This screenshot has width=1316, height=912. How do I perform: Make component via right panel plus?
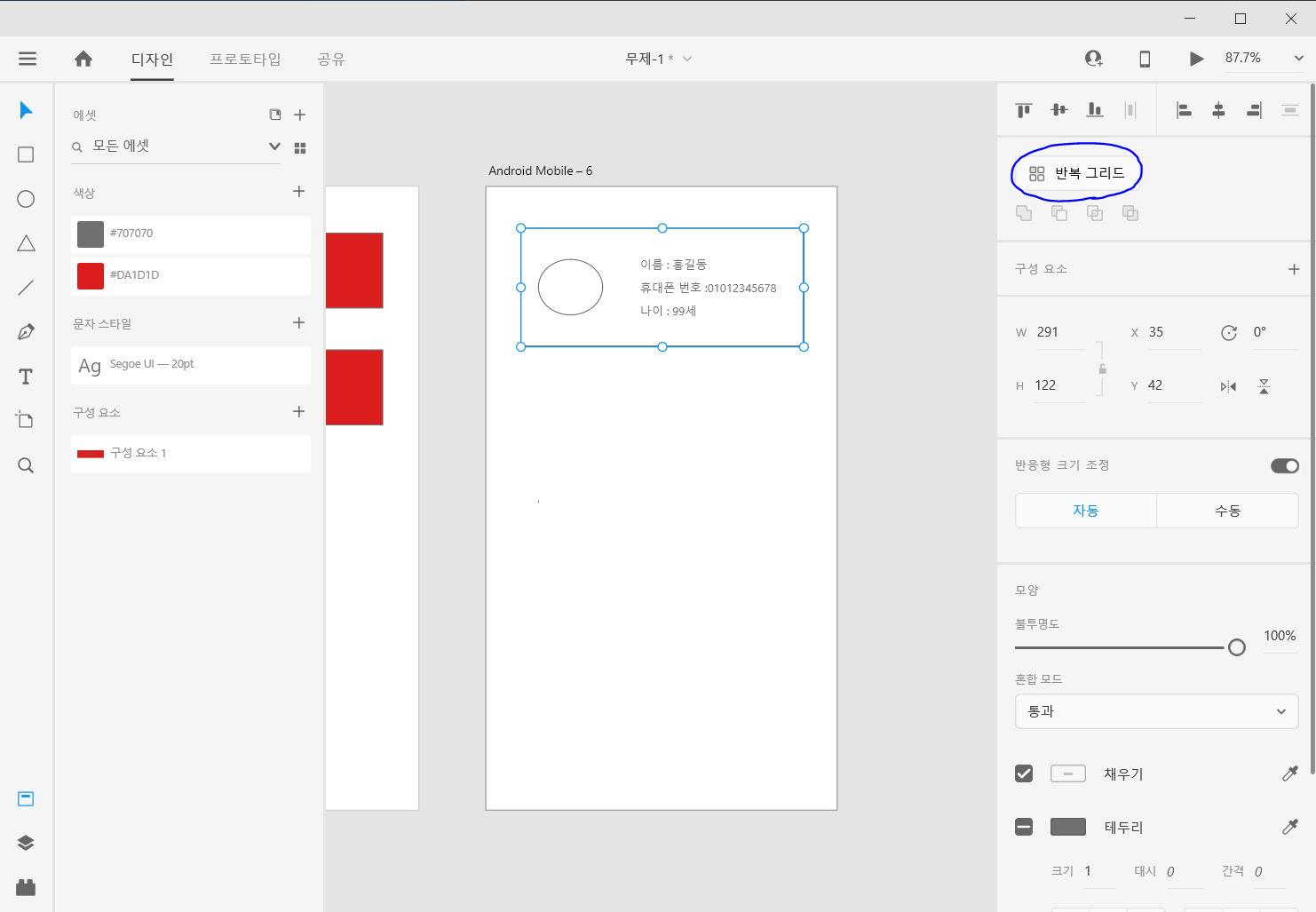1294,269
